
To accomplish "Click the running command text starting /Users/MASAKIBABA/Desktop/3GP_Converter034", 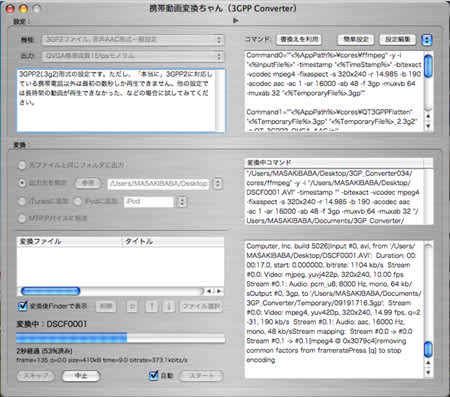I will point(334,197).
